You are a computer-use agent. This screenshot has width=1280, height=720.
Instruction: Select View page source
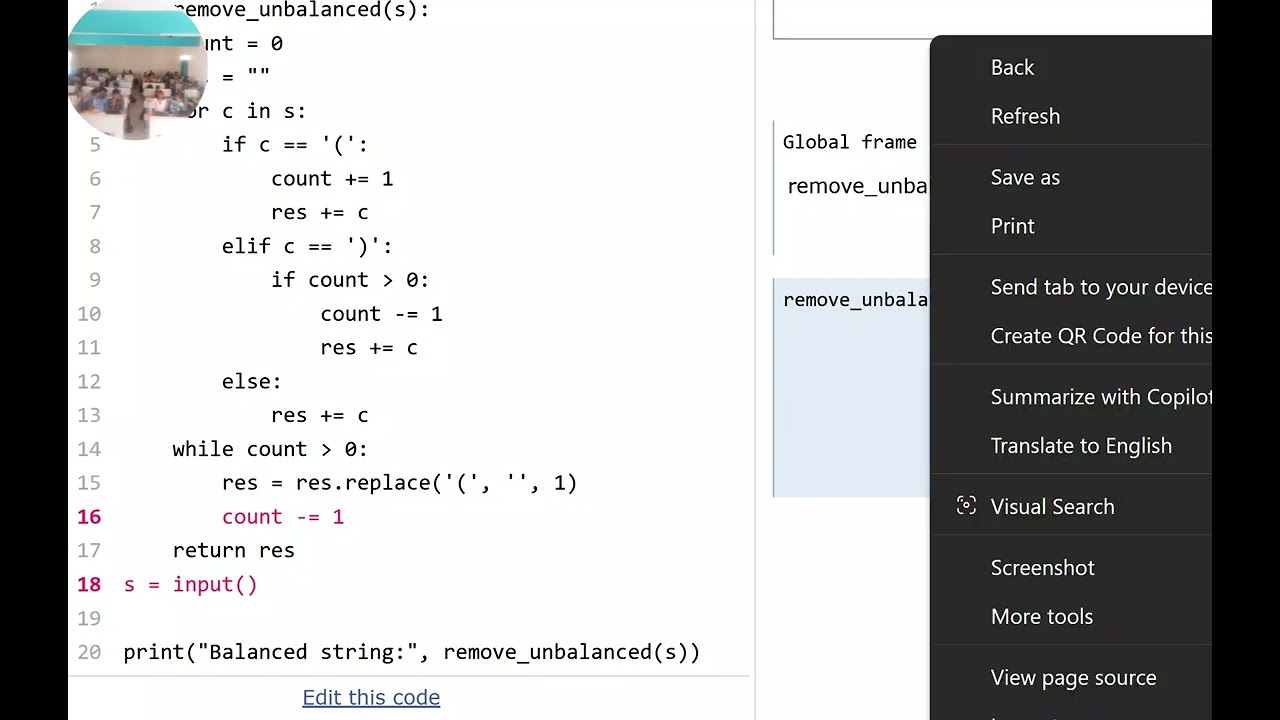coord(1071,678)
